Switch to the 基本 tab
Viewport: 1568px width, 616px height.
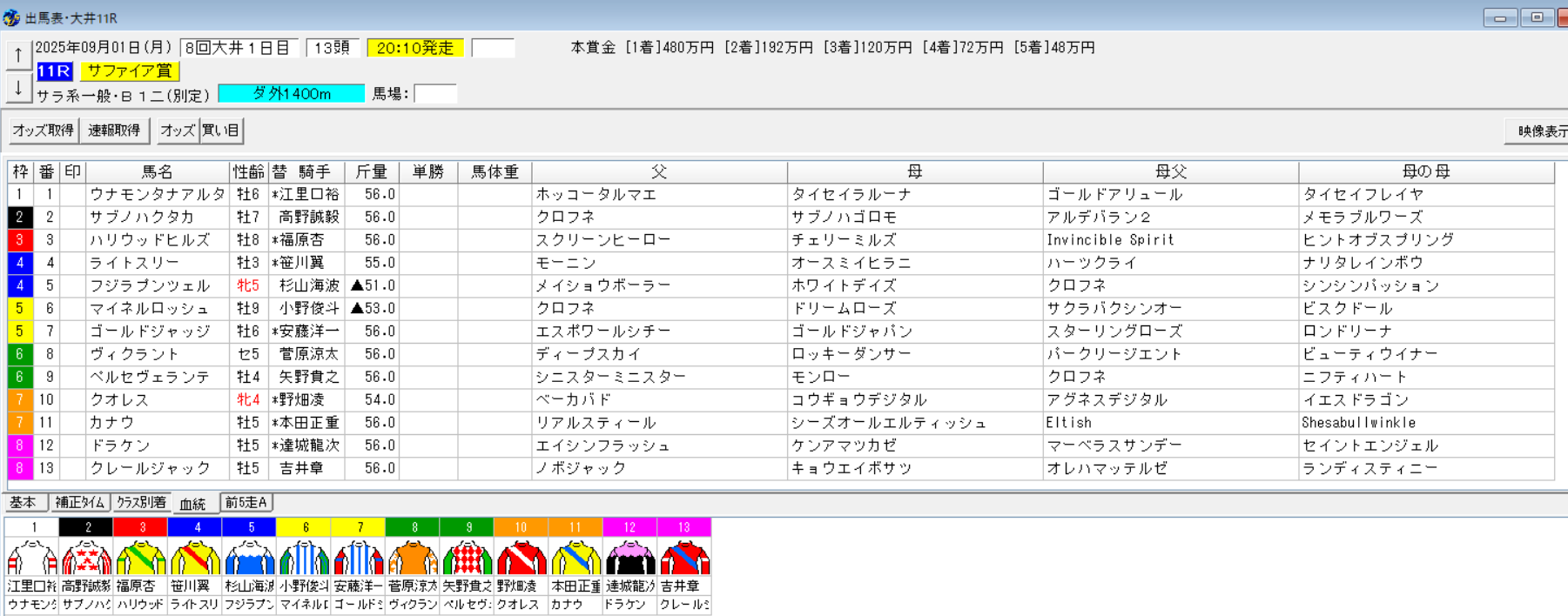point(24,503)
